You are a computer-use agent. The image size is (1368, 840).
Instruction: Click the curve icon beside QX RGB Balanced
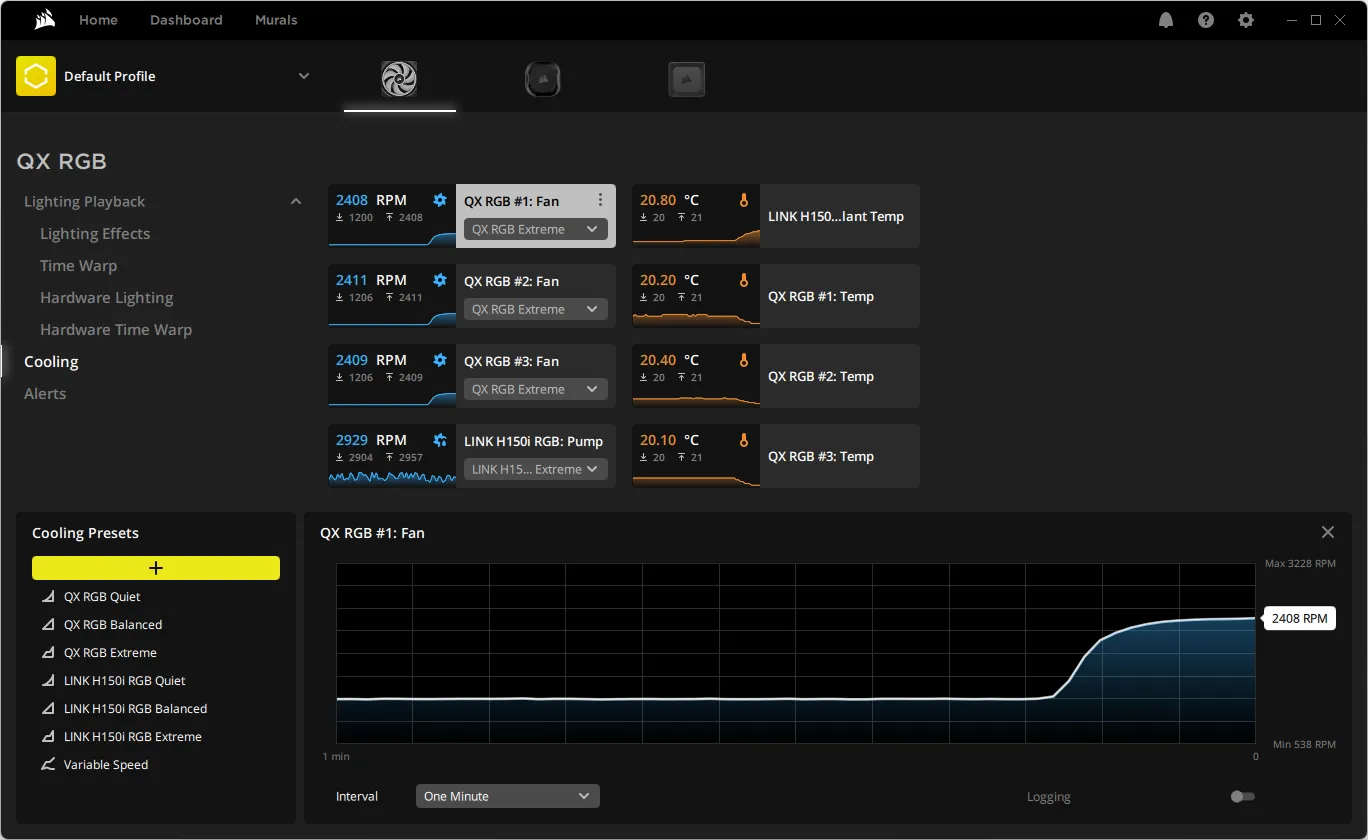[48, 625]
